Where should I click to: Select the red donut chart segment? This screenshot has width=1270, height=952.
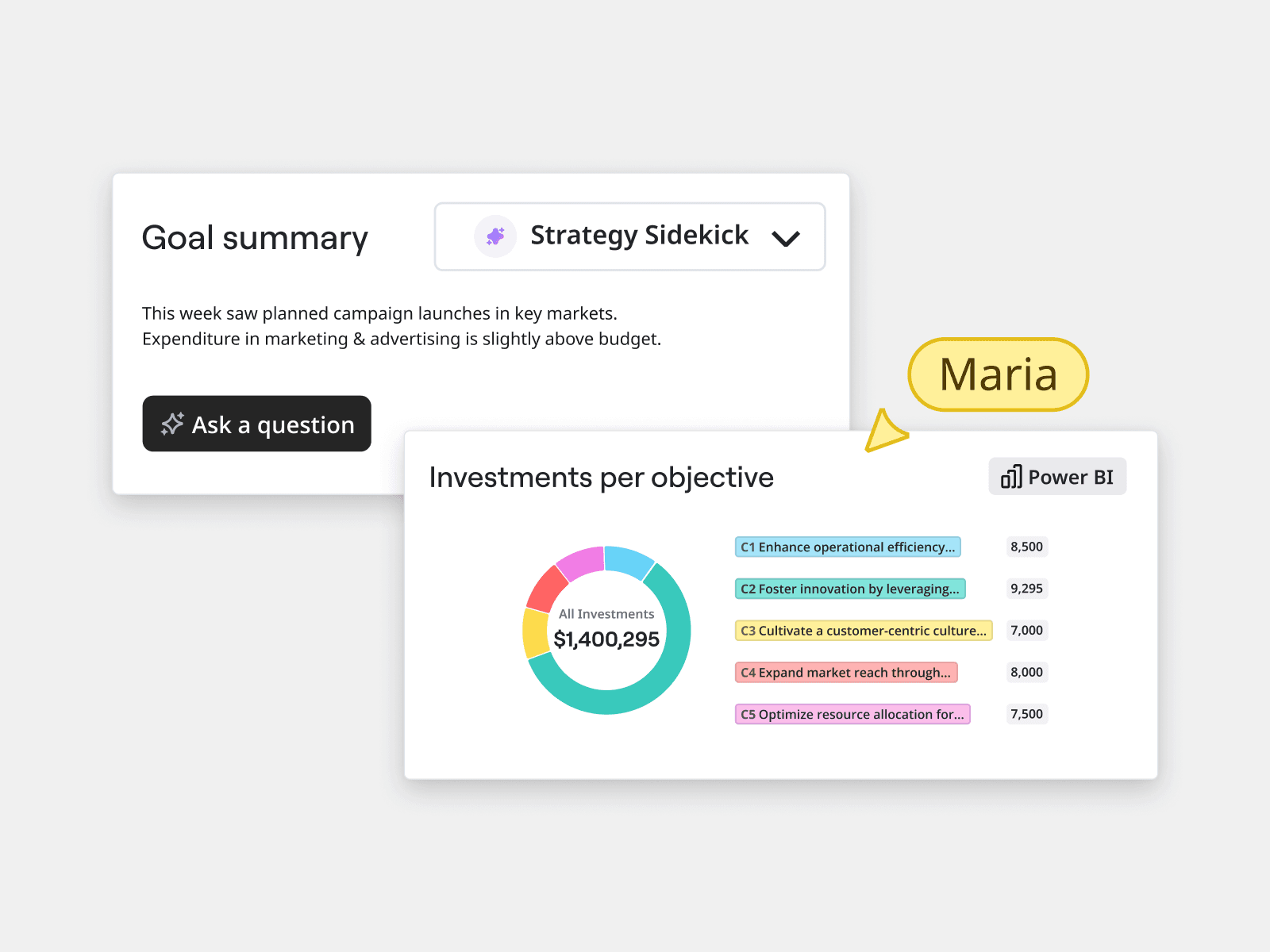545,589
